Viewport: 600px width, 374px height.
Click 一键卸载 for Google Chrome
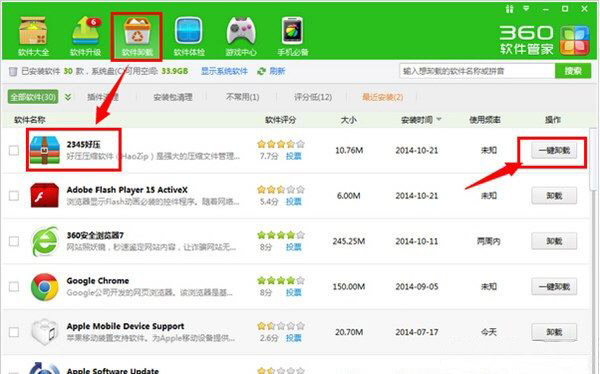point(554,286)
